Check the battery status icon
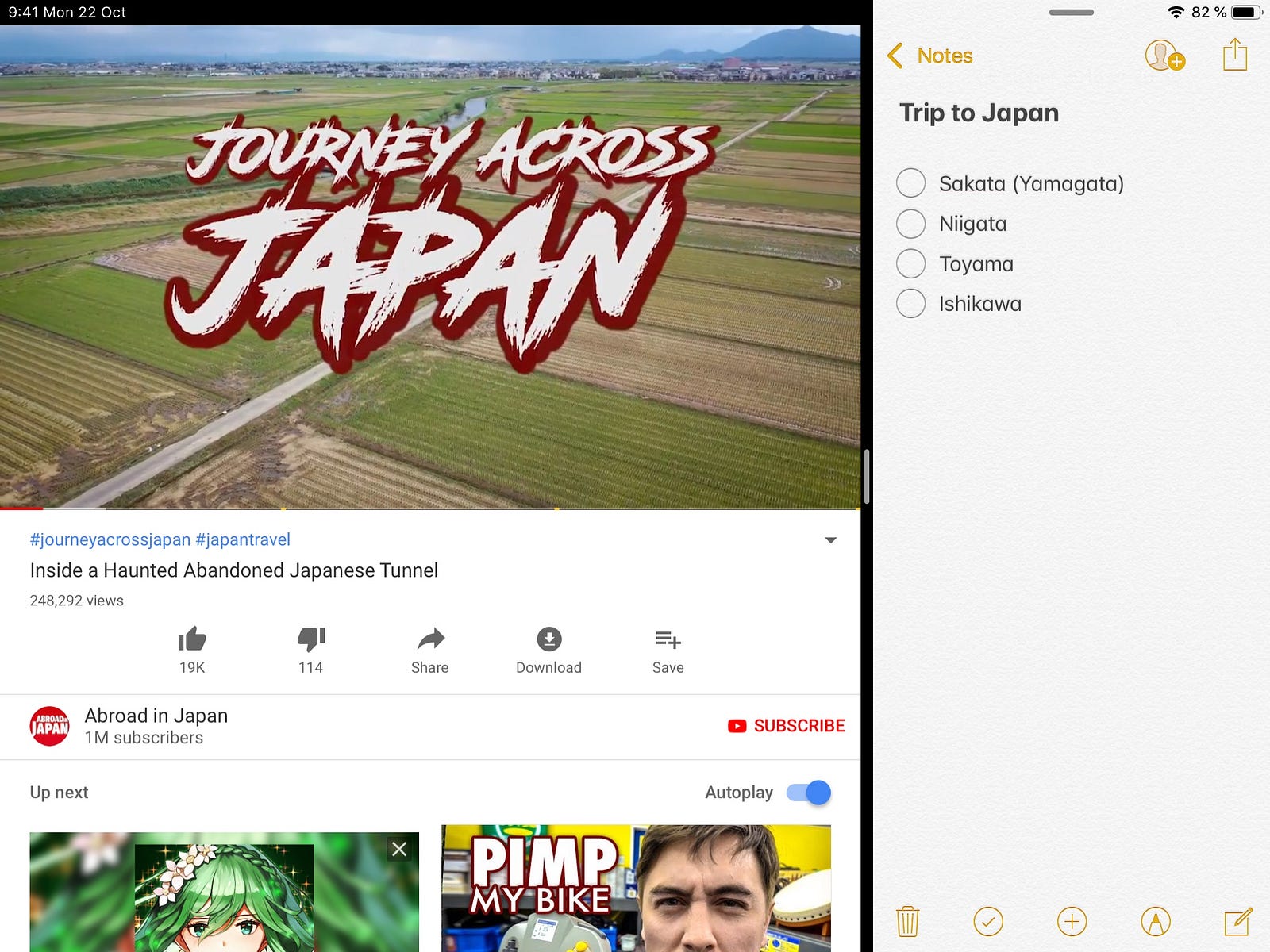 tap(1247, 12)
